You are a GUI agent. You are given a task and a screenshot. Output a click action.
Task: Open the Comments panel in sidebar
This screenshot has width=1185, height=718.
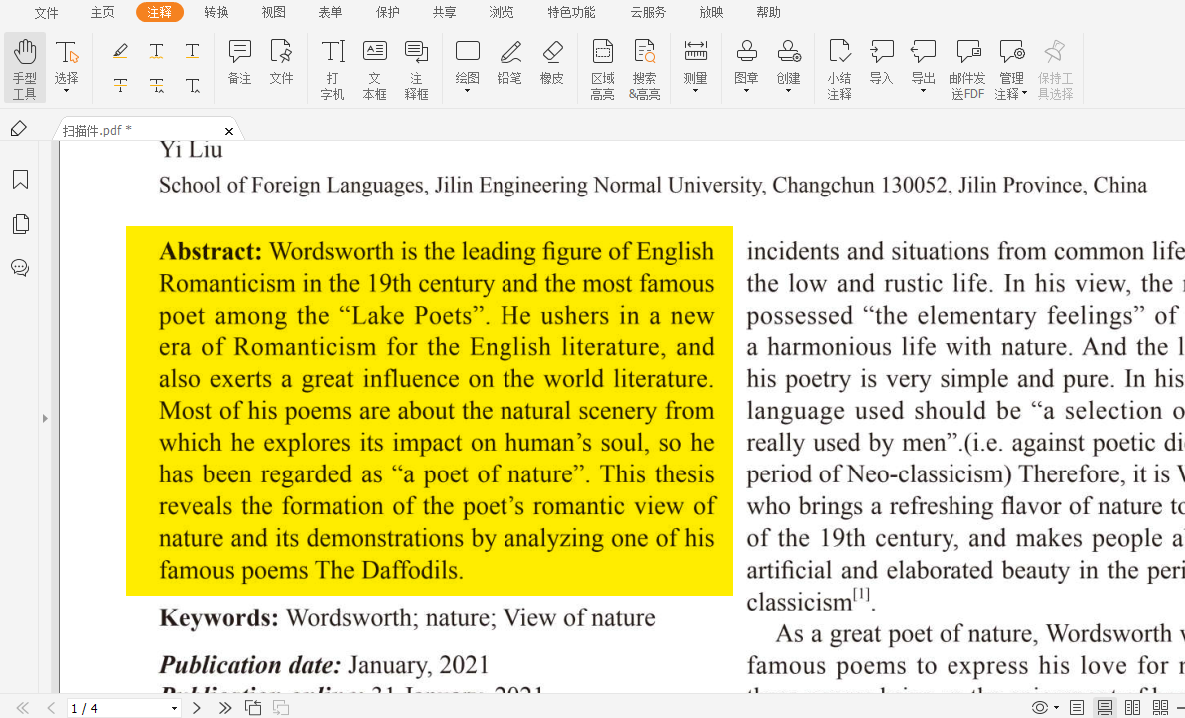click(20, 268)
